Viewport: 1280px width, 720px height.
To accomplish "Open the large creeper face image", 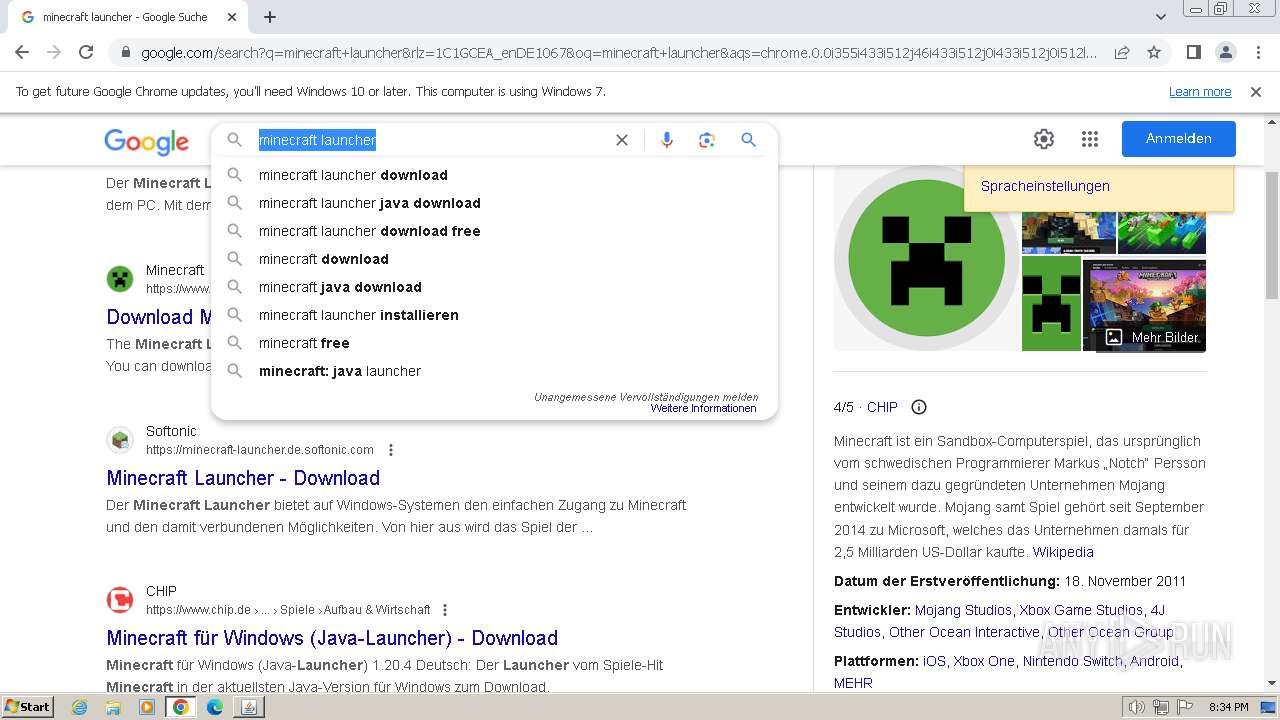I will coord(926,258).
